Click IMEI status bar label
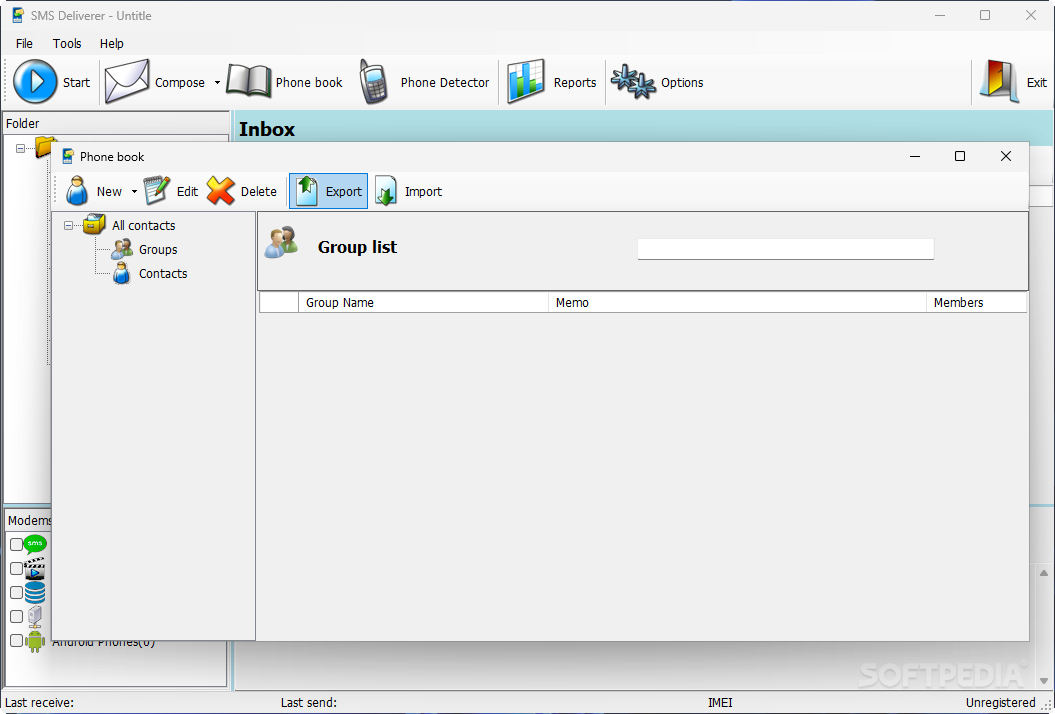The height and width of the screenshot is (714, 1055). 720,703
